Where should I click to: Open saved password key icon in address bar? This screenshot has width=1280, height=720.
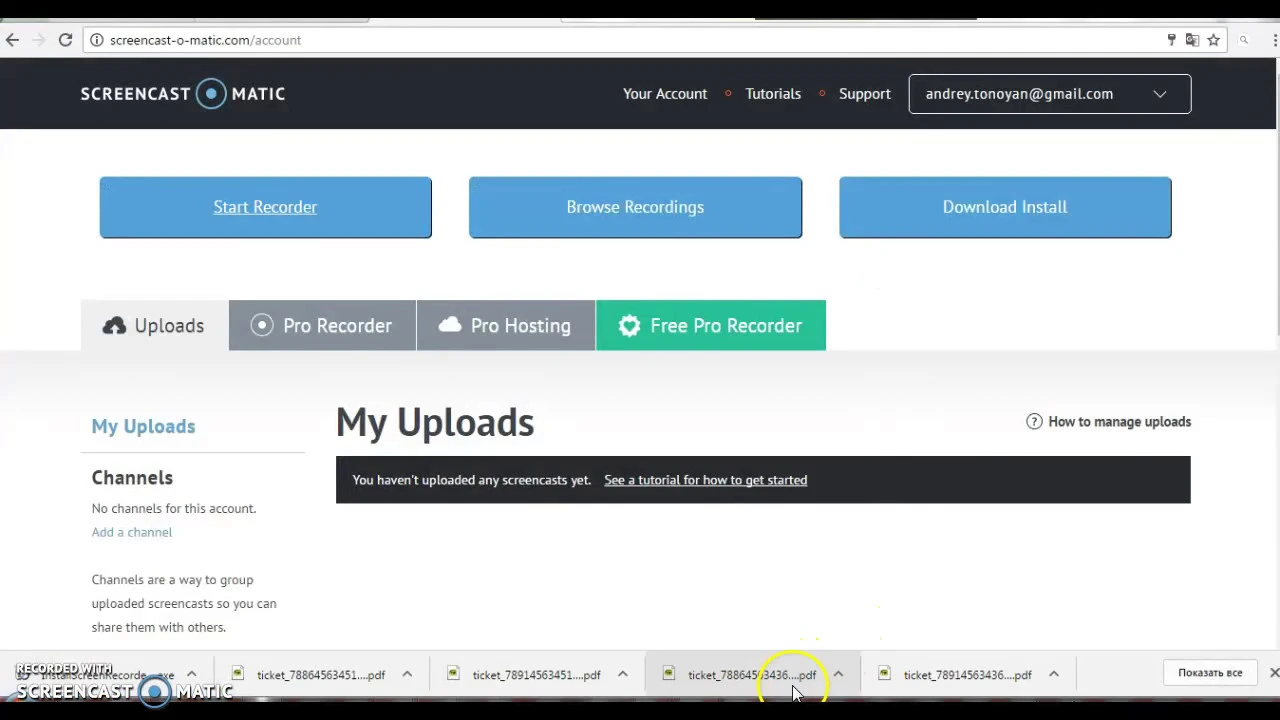[x=1171, y=40]
